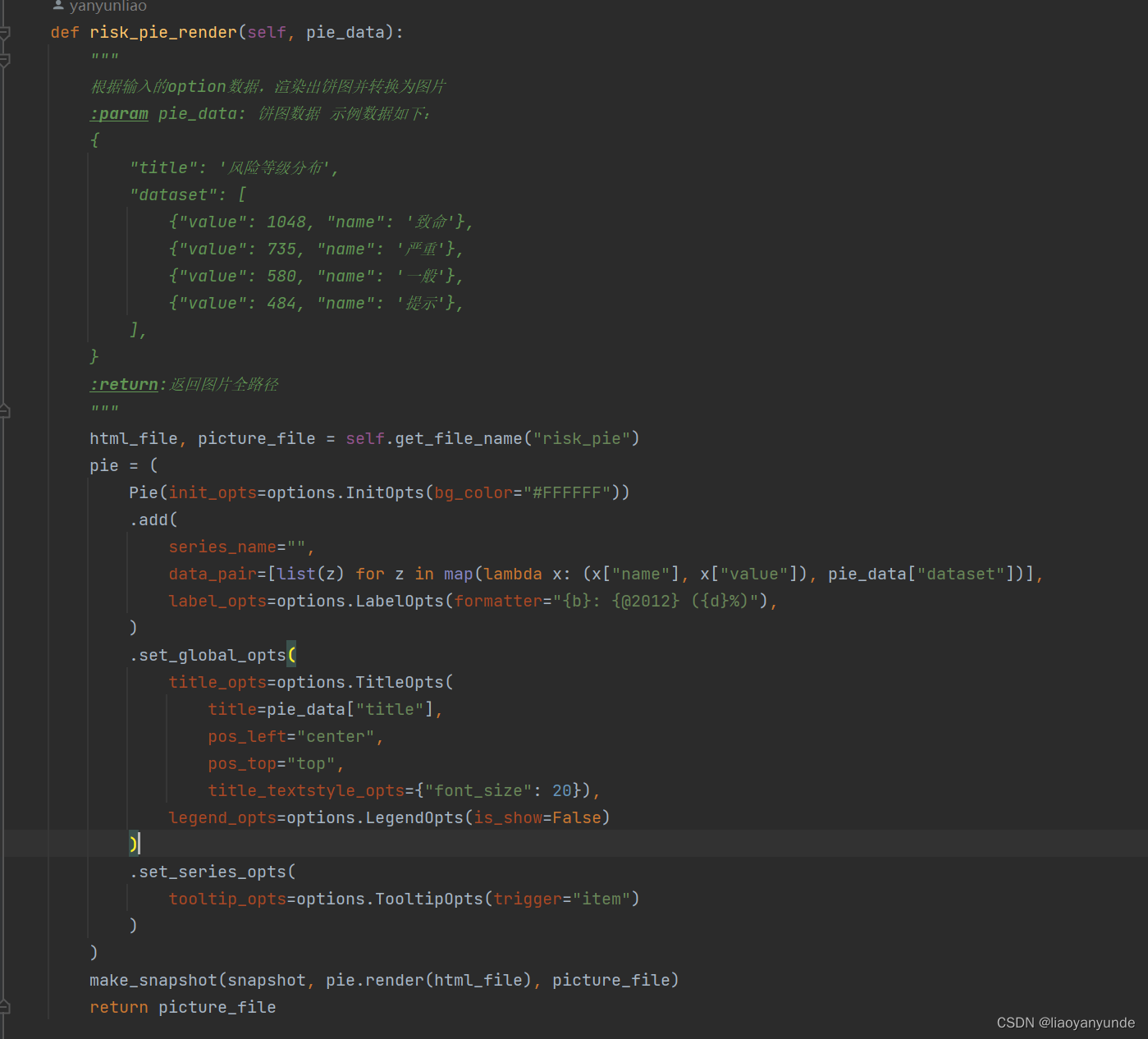Click the series_name keyword argument
Image resolution: width=1148 pixels, height=1039 pixels.
222,547
